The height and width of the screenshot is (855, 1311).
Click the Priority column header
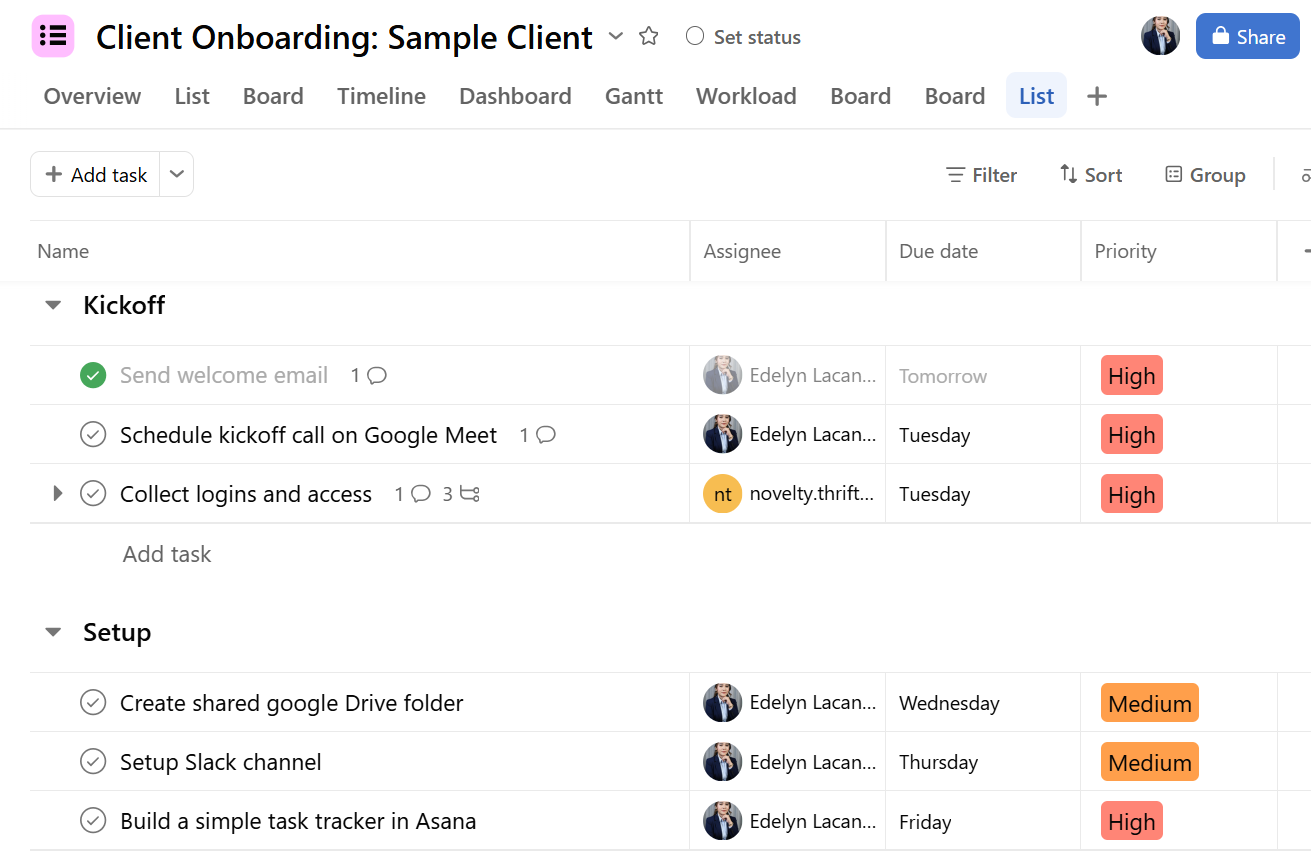[1179, 251]
